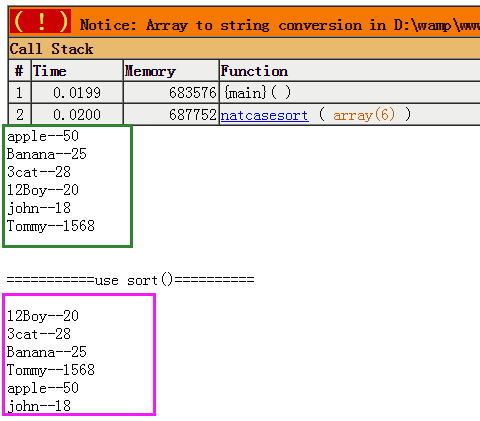Select 'Tommy--1568' in the sort() output

tap(51, 370)
